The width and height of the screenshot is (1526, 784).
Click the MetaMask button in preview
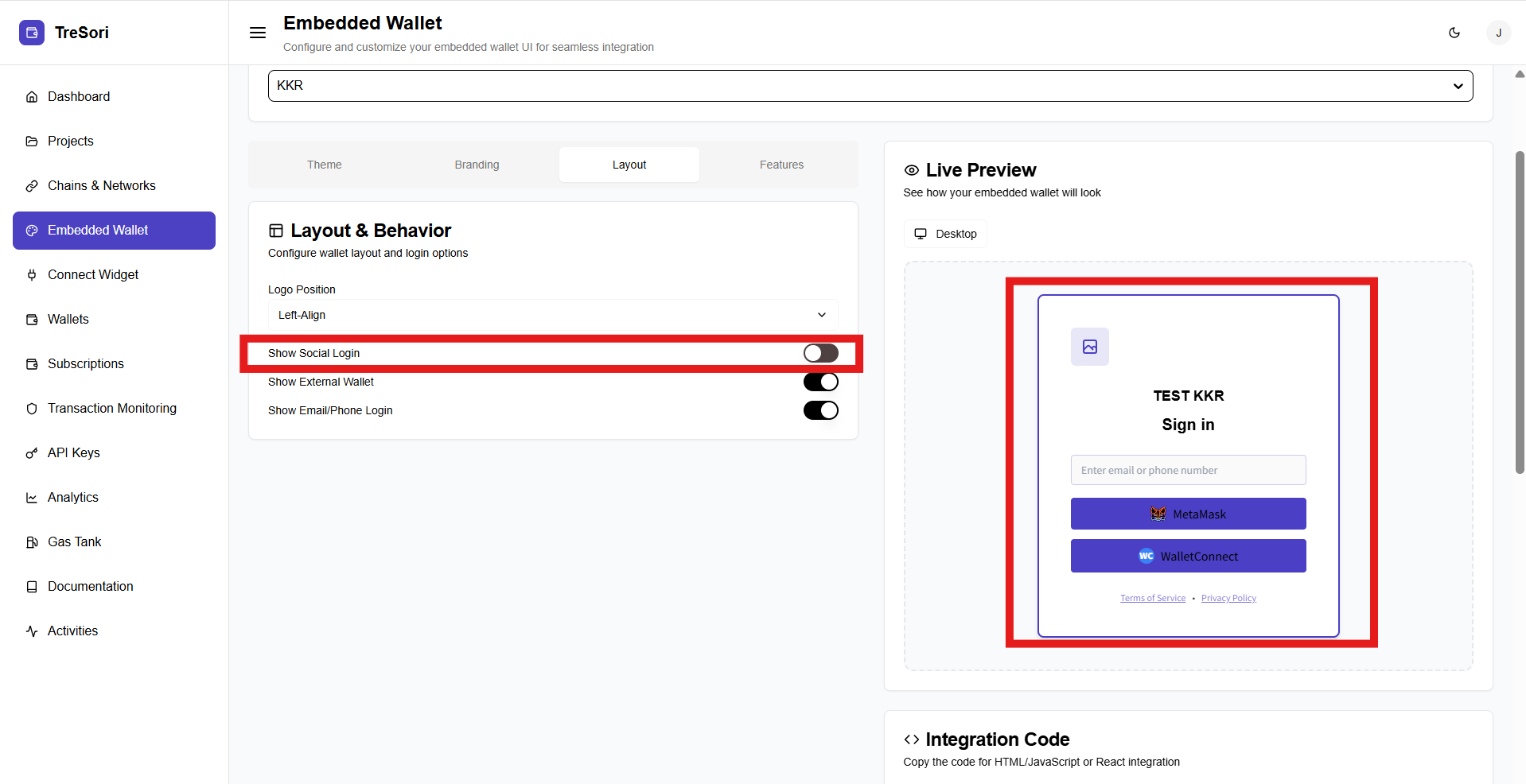(x=1188, y=514)
